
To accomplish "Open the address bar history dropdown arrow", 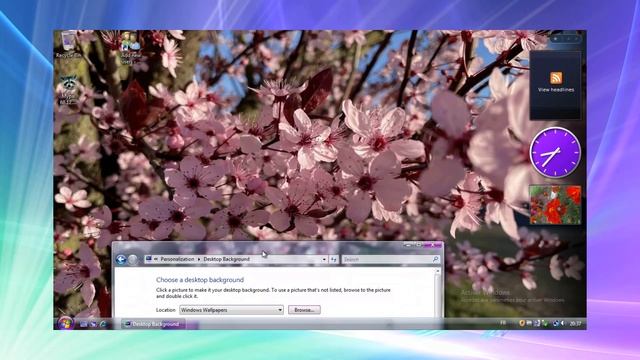I will 324,259.
